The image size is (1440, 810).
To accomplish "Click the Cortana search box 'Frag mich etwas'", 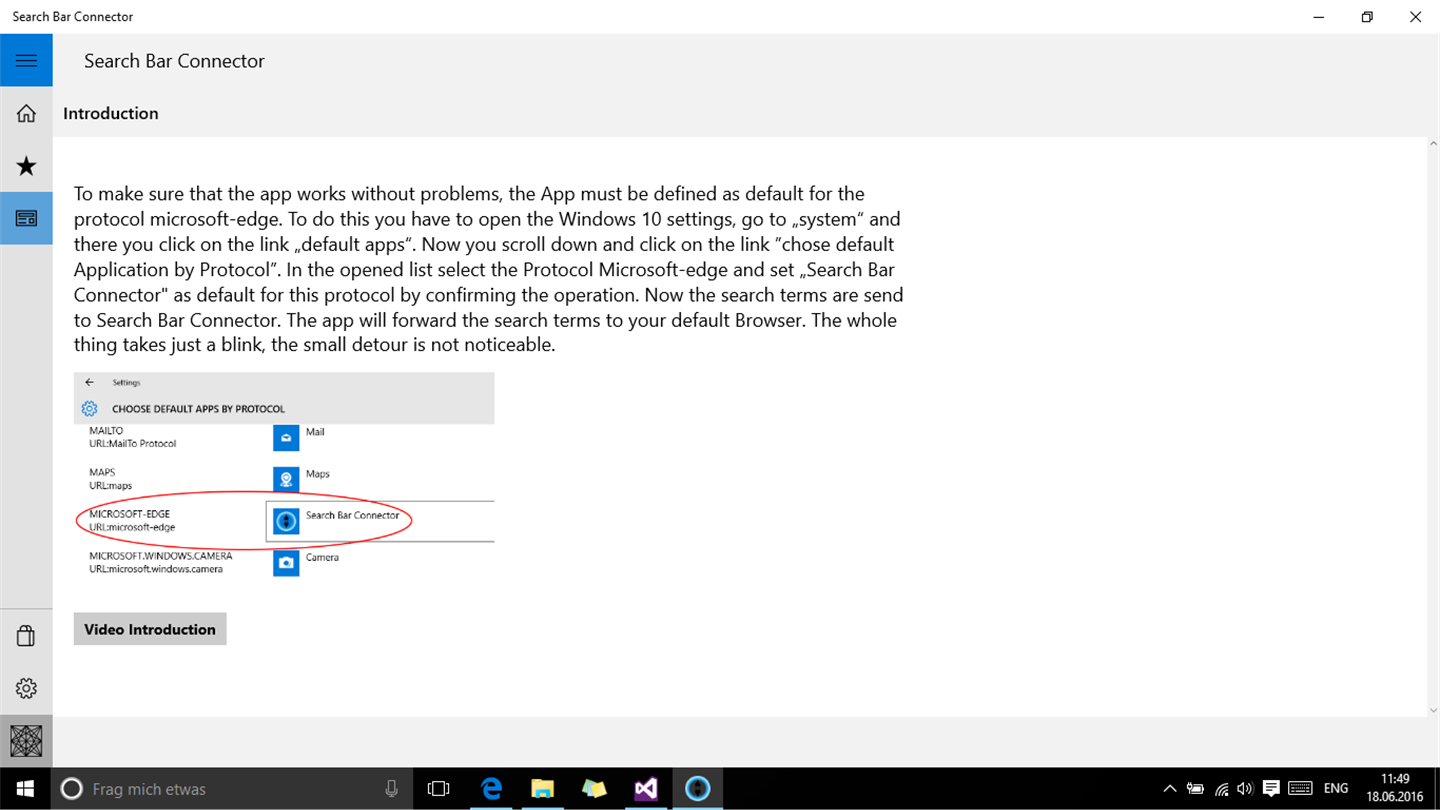I will coord(232,789).
